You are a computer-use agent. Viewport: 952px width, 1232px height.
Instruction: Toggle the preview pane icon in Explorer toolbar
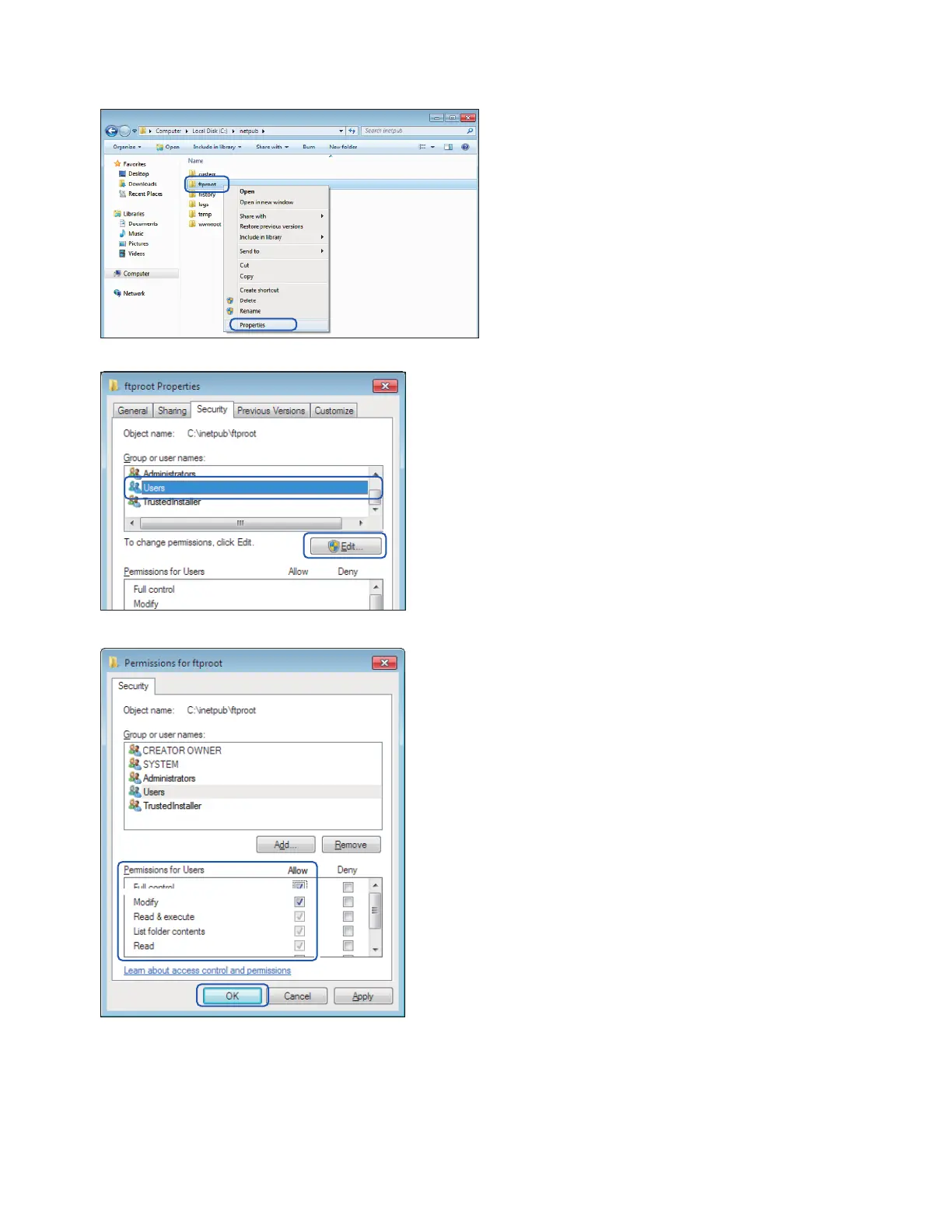click(448, 147)
